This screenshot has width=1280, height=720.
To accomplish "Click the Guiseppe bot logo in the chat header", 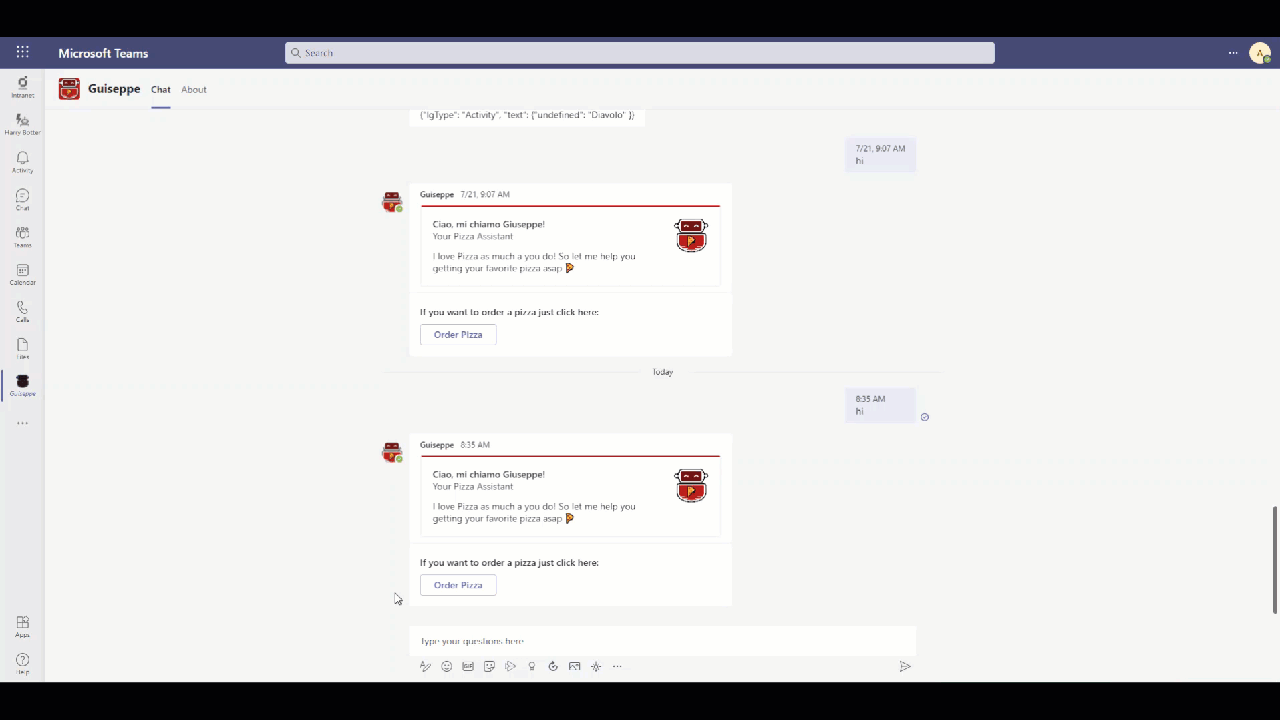I will coord(69,89).
